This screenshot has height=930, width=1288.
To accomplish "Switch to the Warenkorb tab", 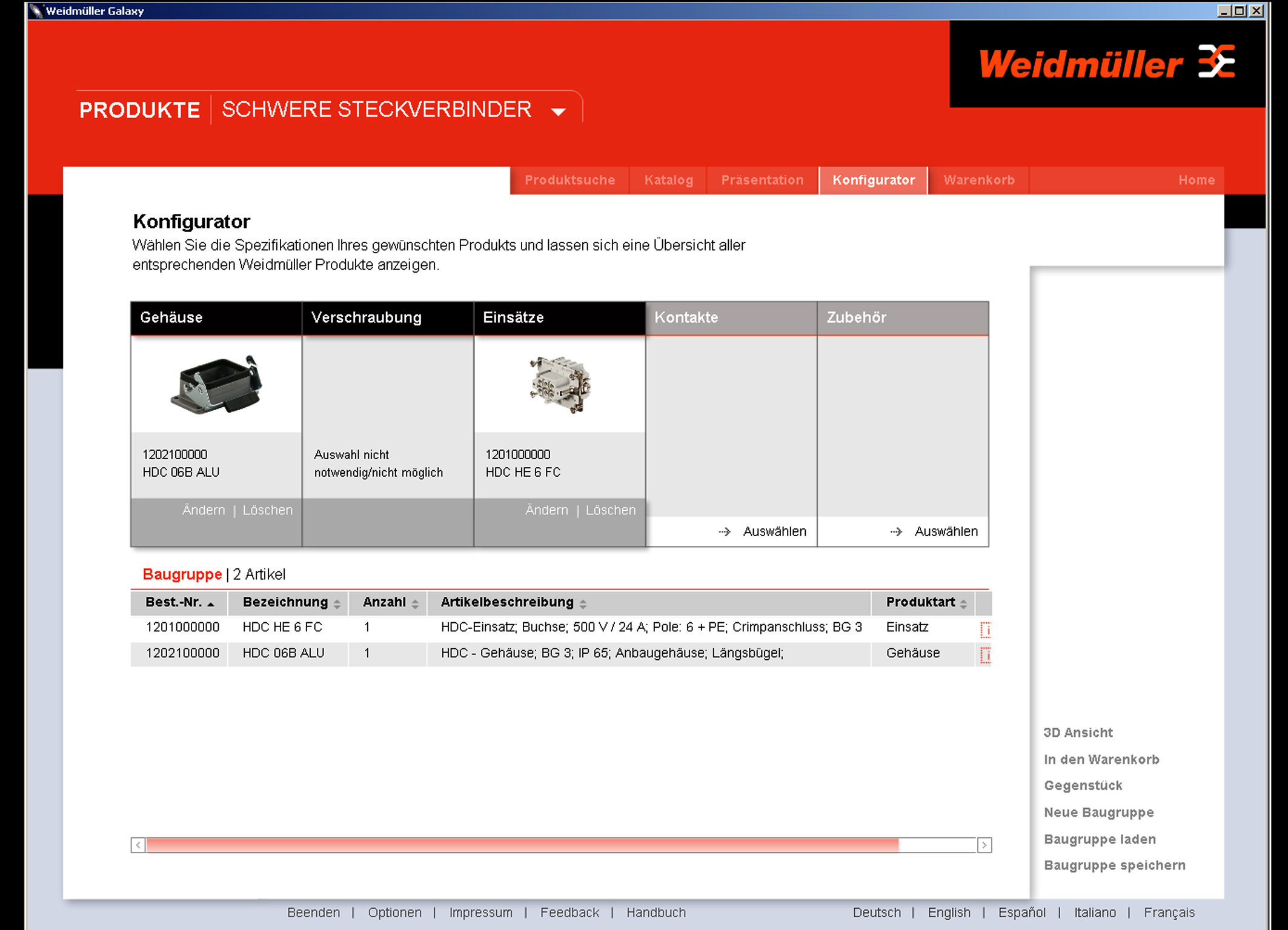I will [978, 180].
